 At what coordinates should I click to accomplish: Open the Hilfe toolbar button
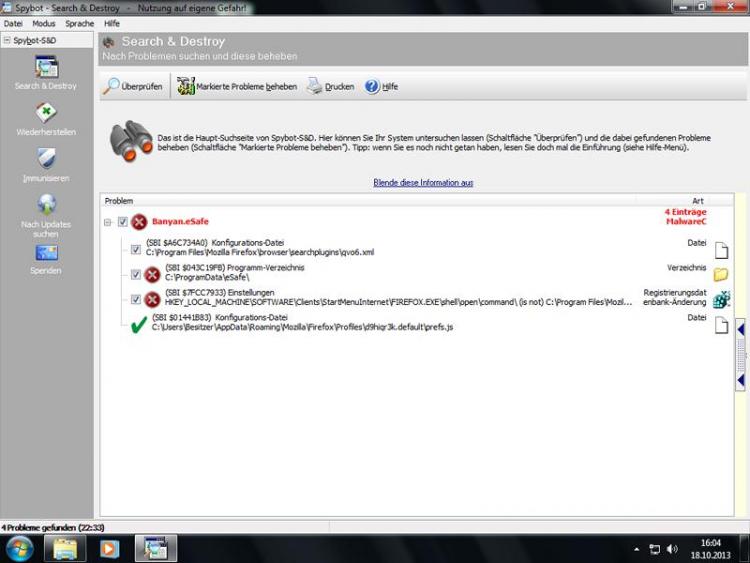381,87
